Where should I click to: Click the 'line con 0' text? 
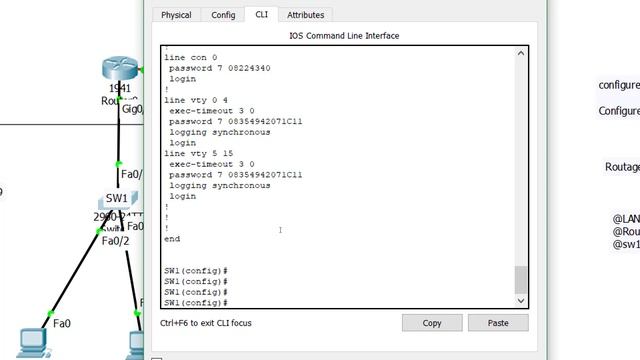(191, 58)
